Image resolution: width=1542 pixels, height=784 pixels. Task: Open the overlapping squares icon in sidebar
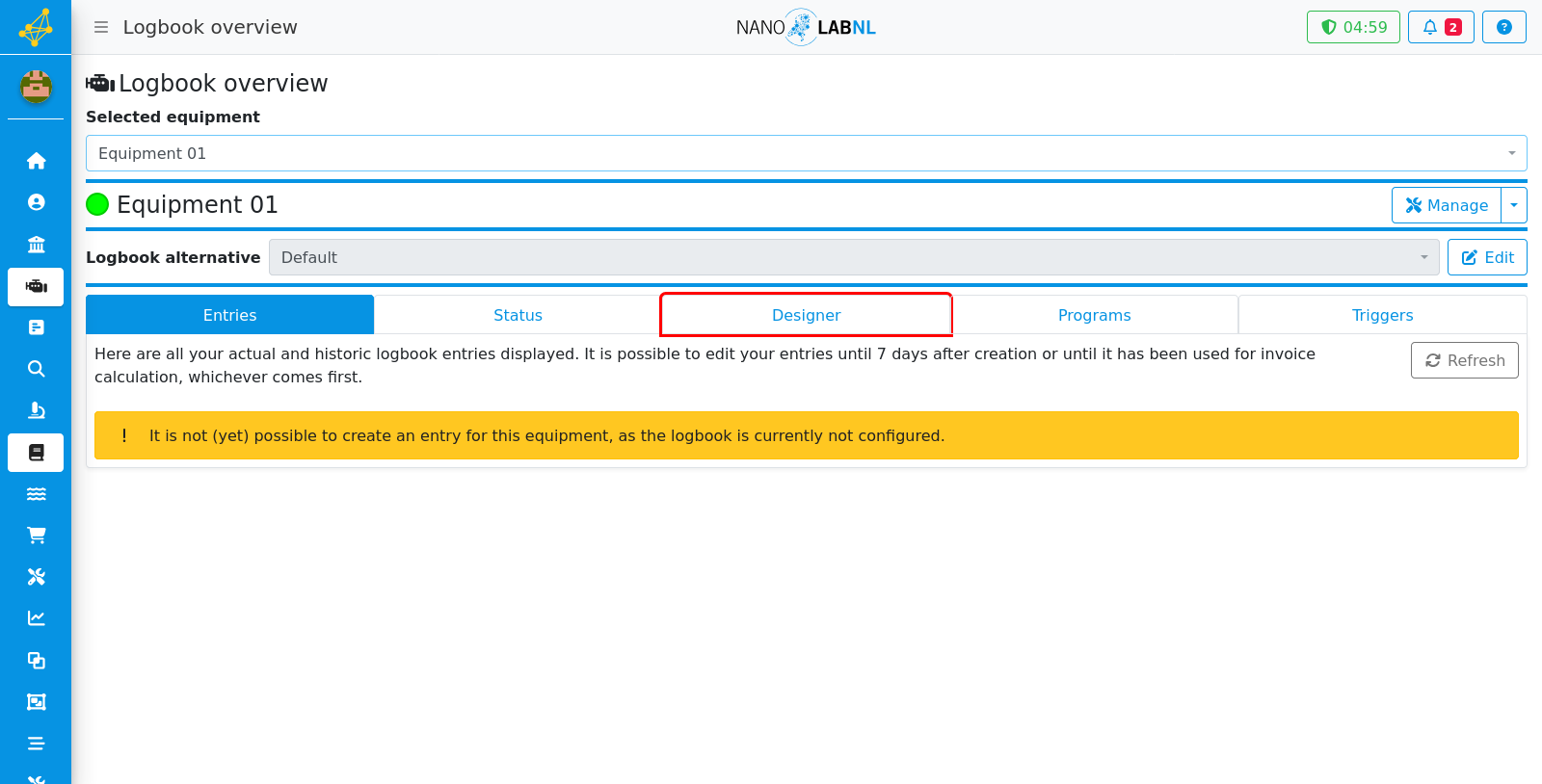(36, 661)
